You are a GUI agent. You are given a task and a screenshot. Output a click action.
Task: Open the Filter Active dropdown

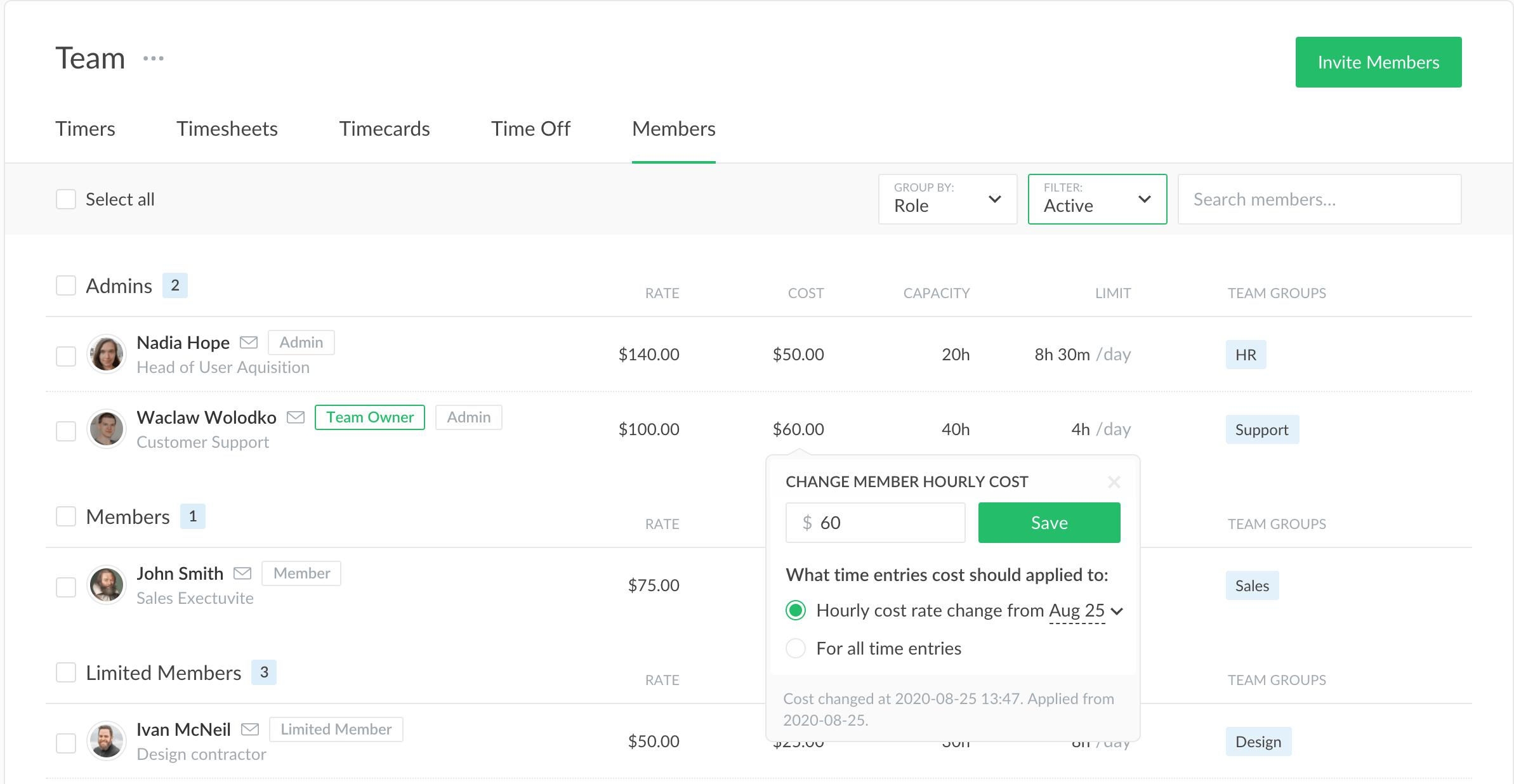click(x=1097, y=199)
